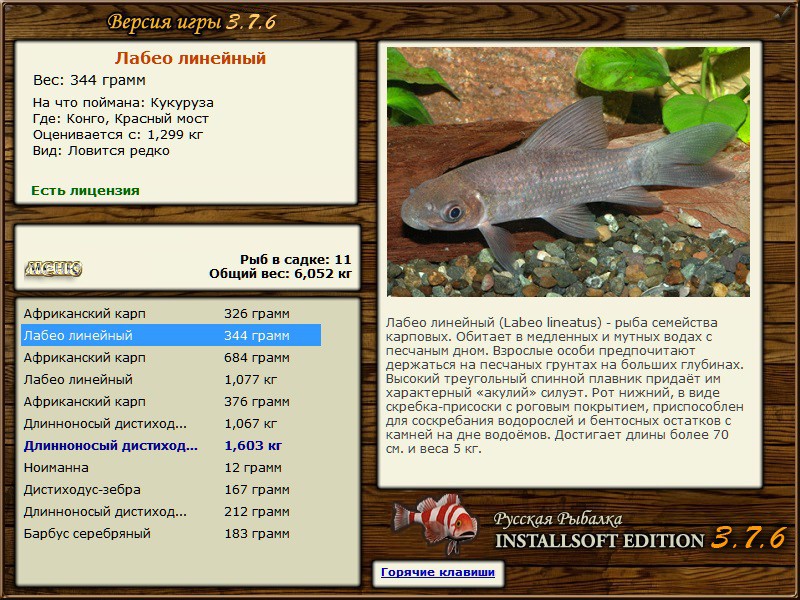Viewport: 800px width, 600px height.
Task: Open the Горячие клавиши link
Action: (438, 572)
